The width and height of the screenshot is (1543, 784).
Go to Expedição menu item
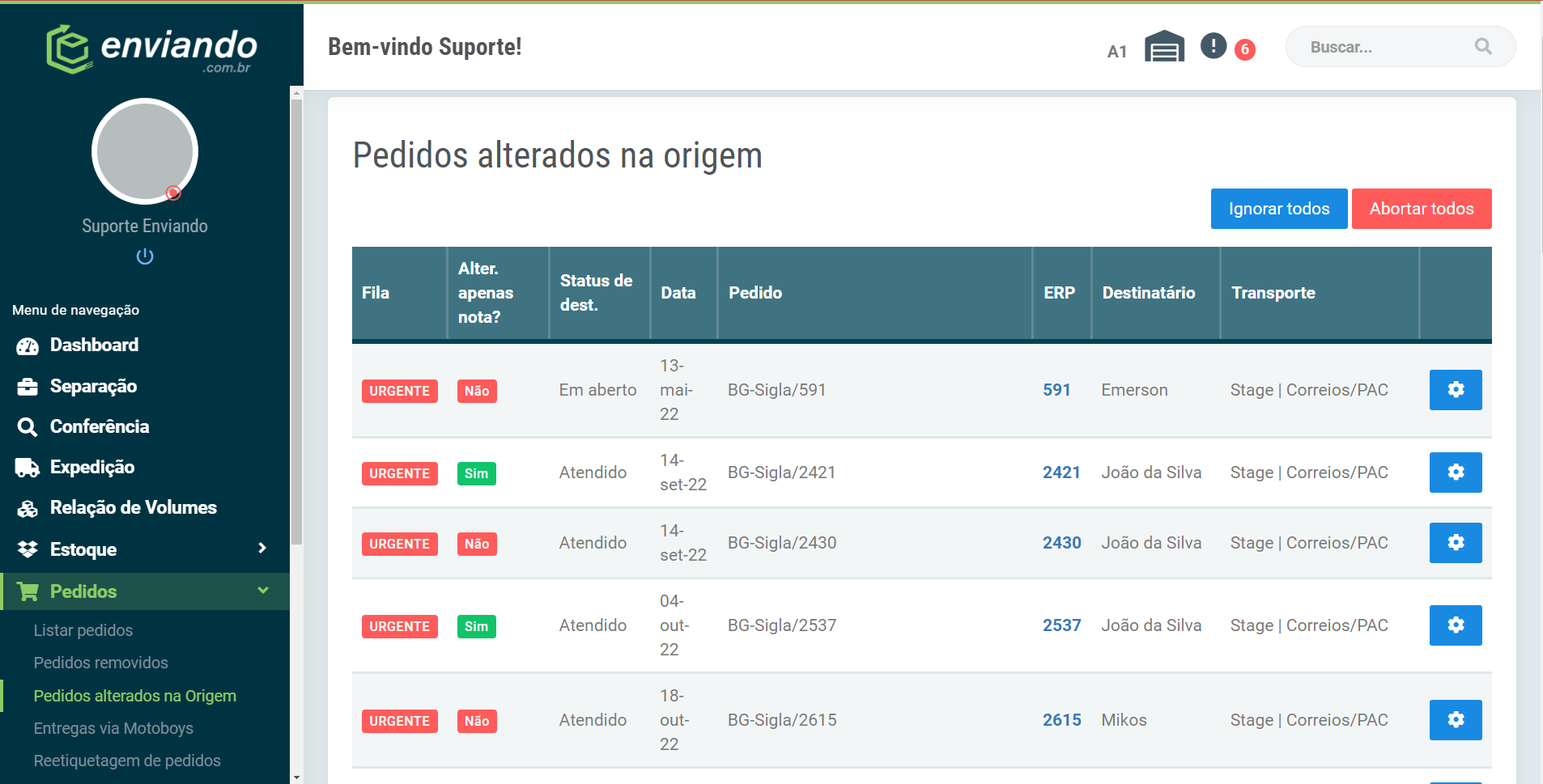91,467
